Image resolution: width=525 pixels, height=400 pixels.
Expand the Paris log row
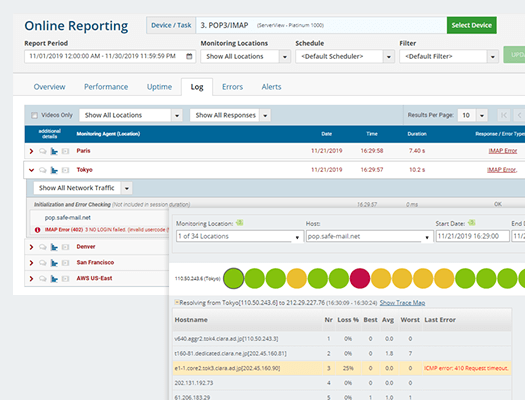tap(31, 151)
